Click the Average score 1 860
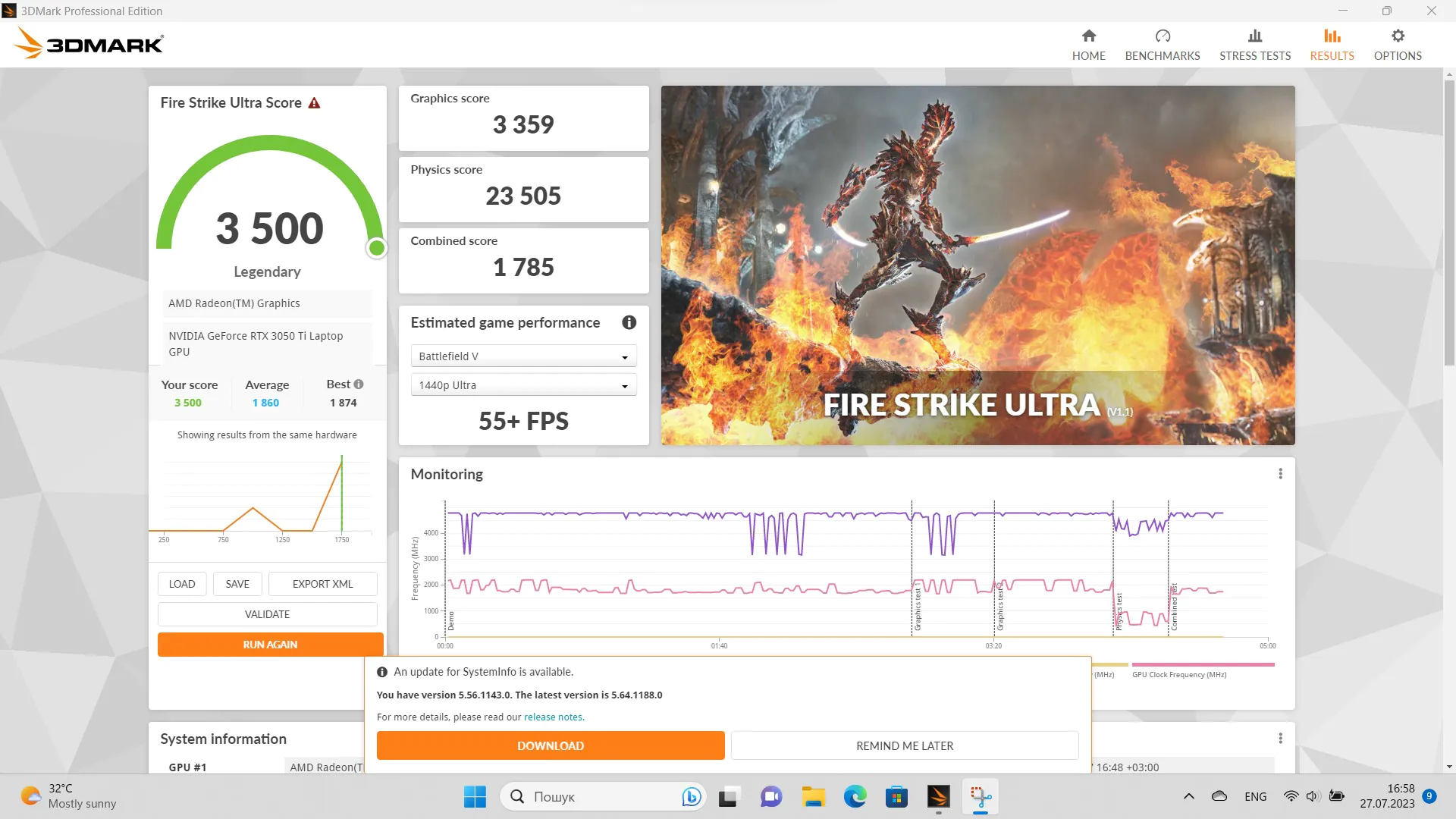 coord(265,403)
